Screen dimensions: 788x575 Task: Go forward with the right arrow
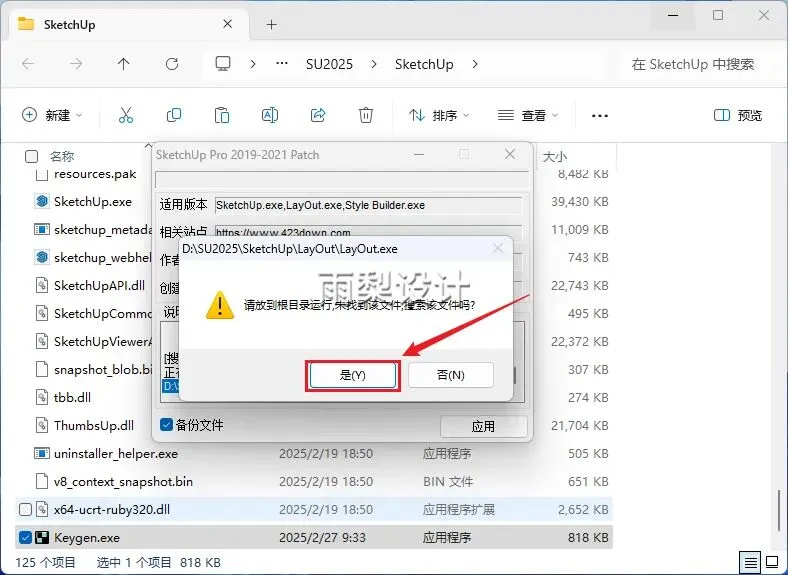76,64
